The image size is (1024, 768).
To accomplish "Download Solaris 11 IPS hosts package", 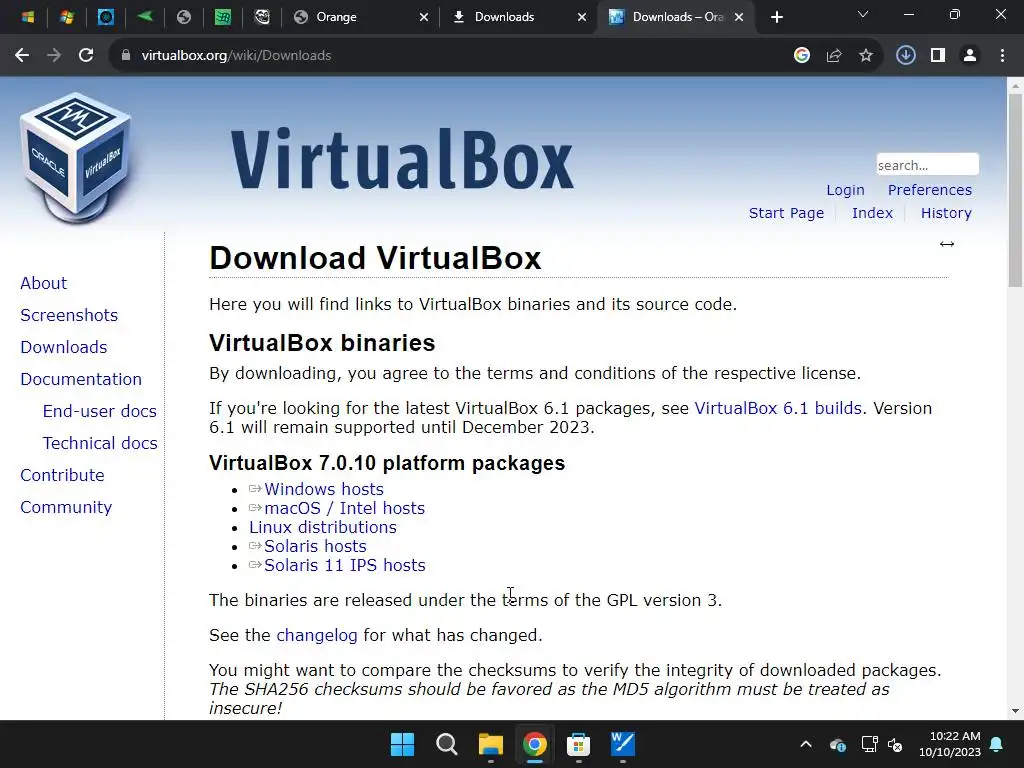I will [x=345, y=565].
